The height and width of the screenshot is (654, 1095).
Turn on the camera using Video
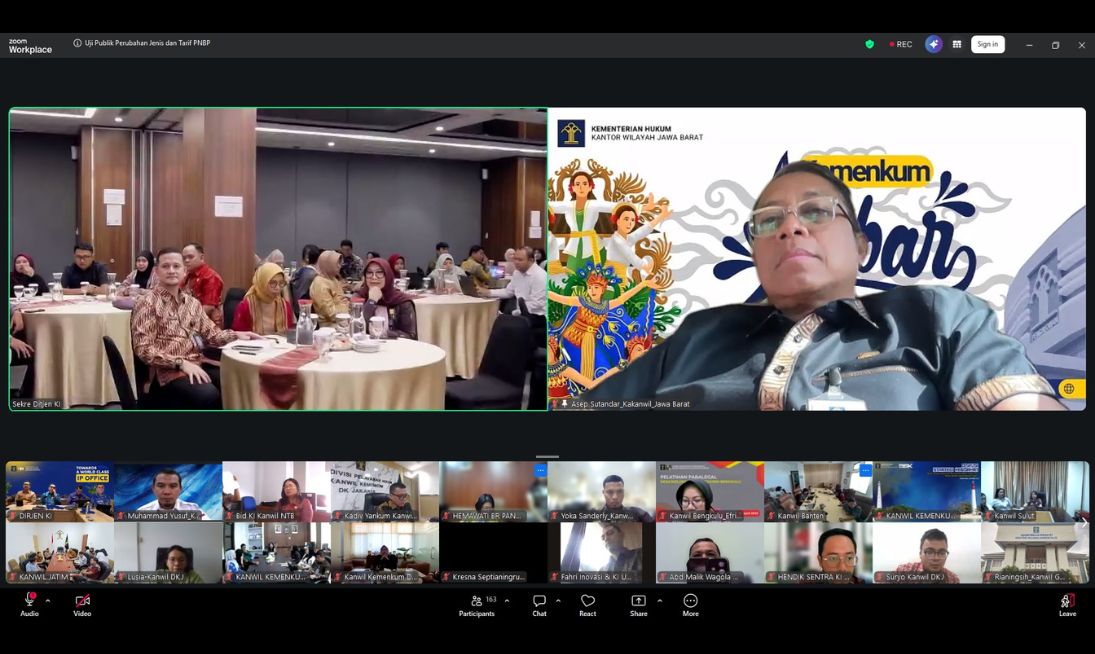82,604
